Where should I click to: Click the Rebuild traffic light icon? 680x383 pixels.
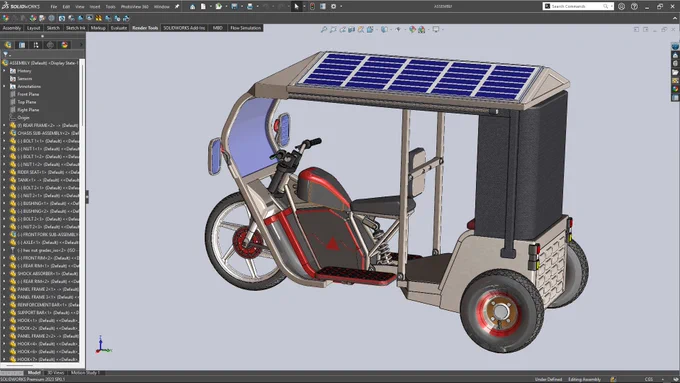pyautogui.click(x=312, y=7)
